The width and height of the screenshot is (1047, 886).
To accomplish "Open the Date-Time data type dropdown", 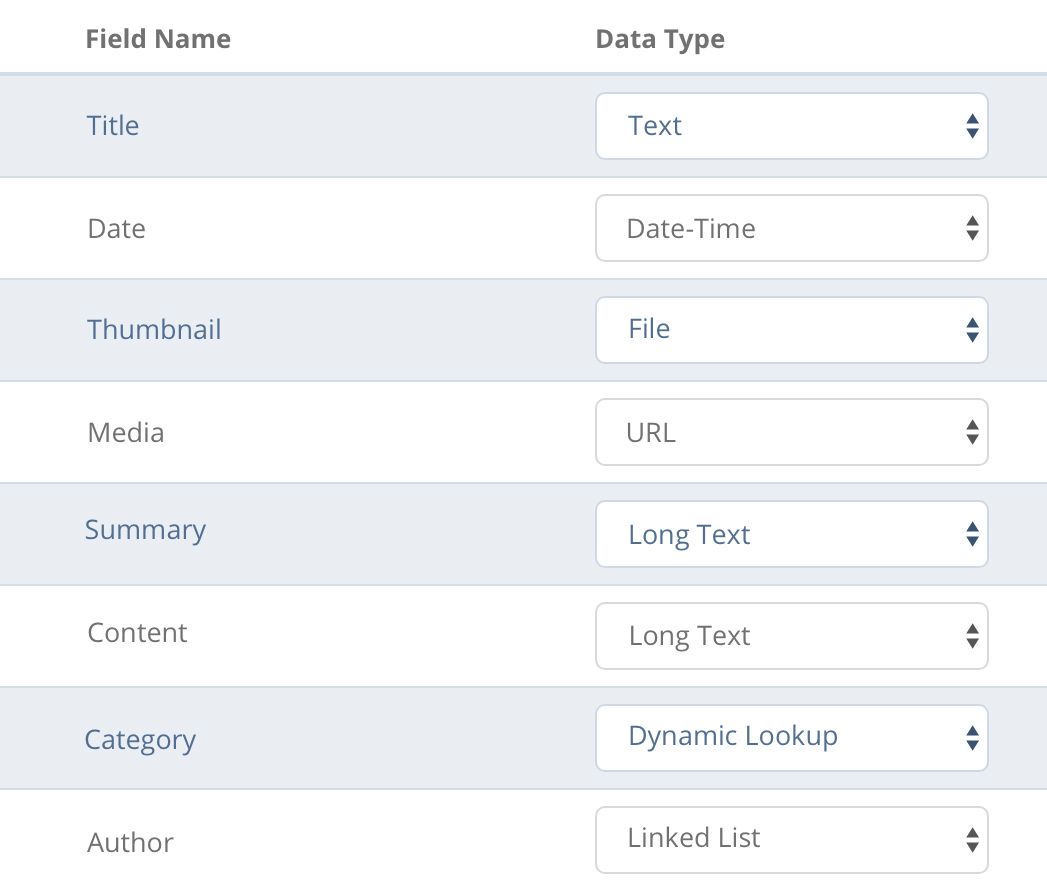I will [x=791, y=228].
